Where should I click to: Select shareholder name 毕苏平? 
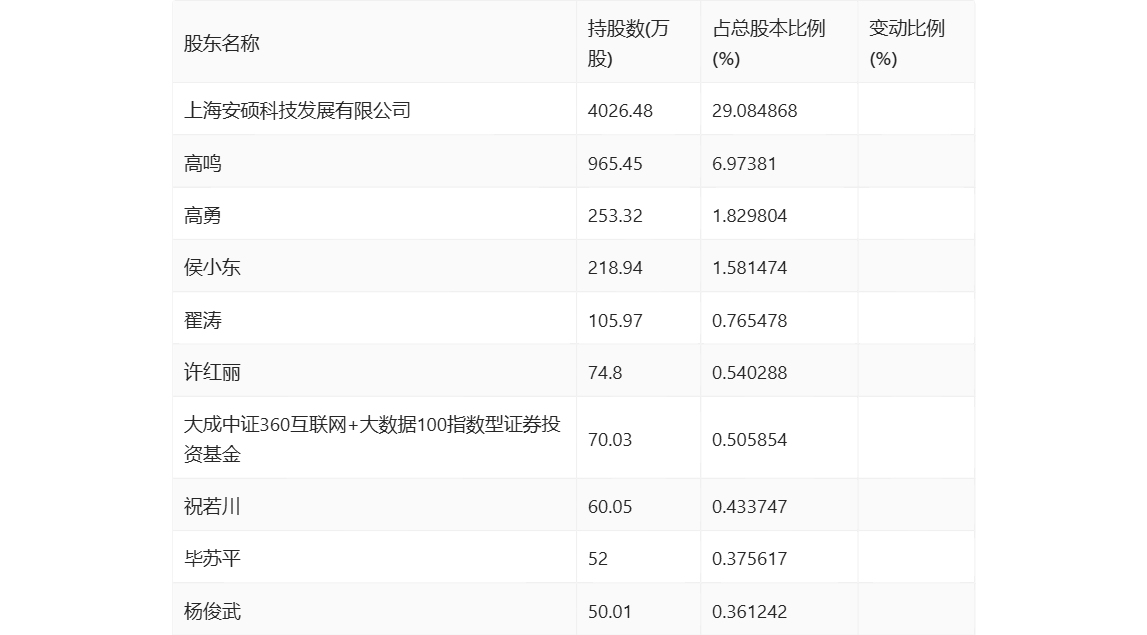point(212,559)
